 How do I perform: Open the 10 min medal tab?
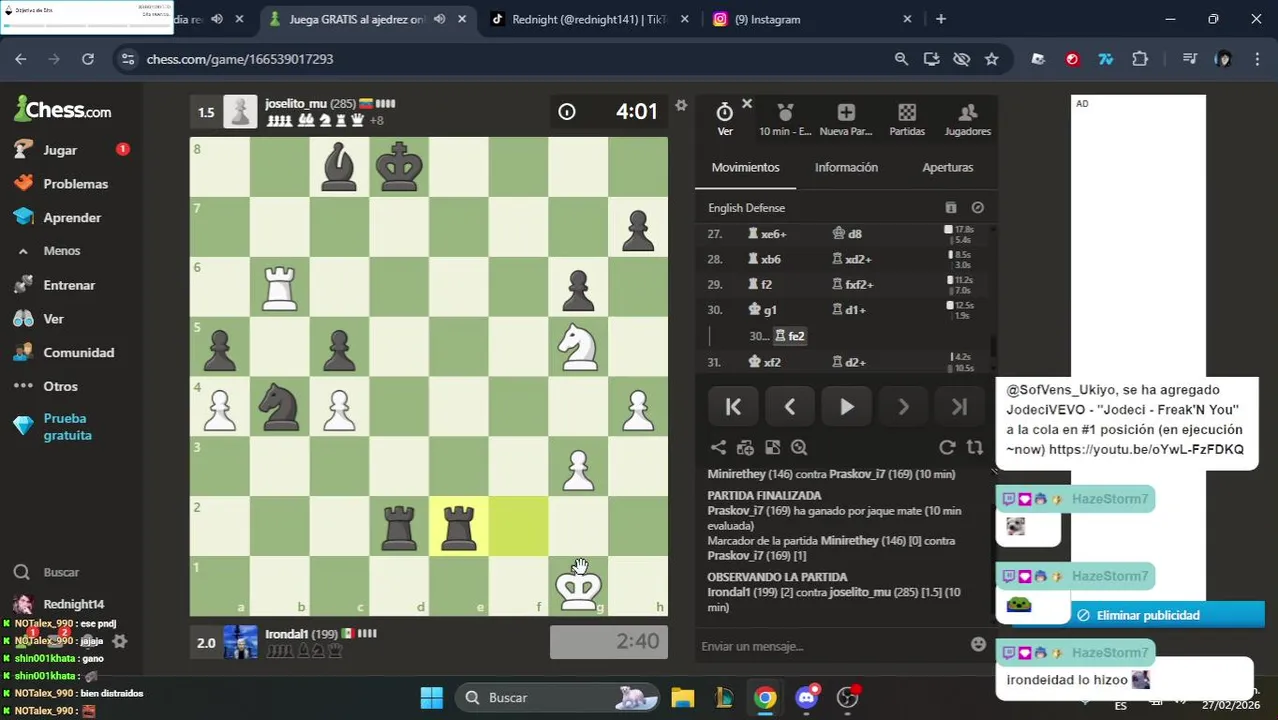(785, 118)
